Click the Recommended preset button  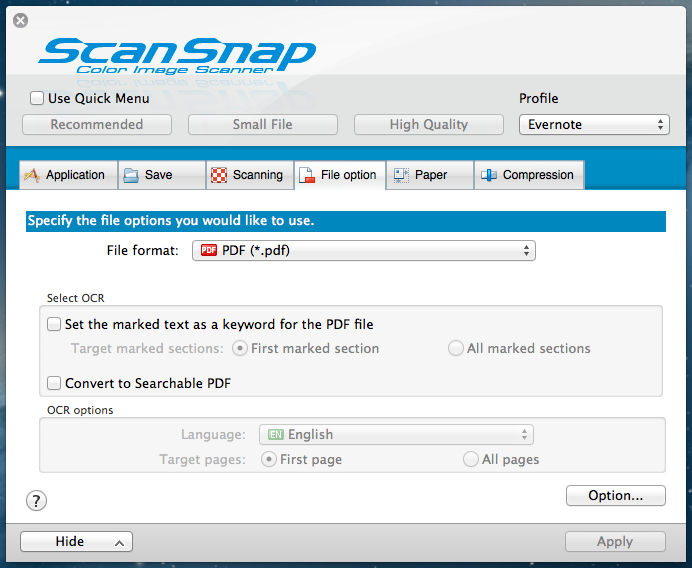(x=97, y=124)
